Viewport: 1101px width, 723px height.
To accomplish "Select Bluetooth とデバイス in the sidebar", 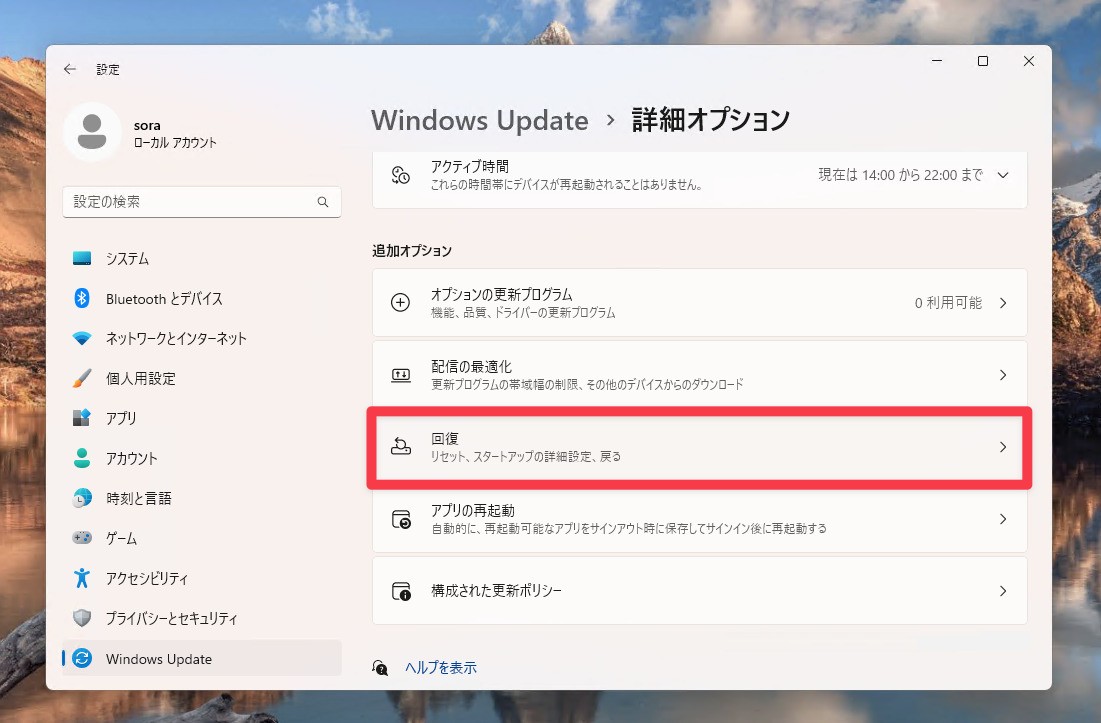I will pos(202,298).
